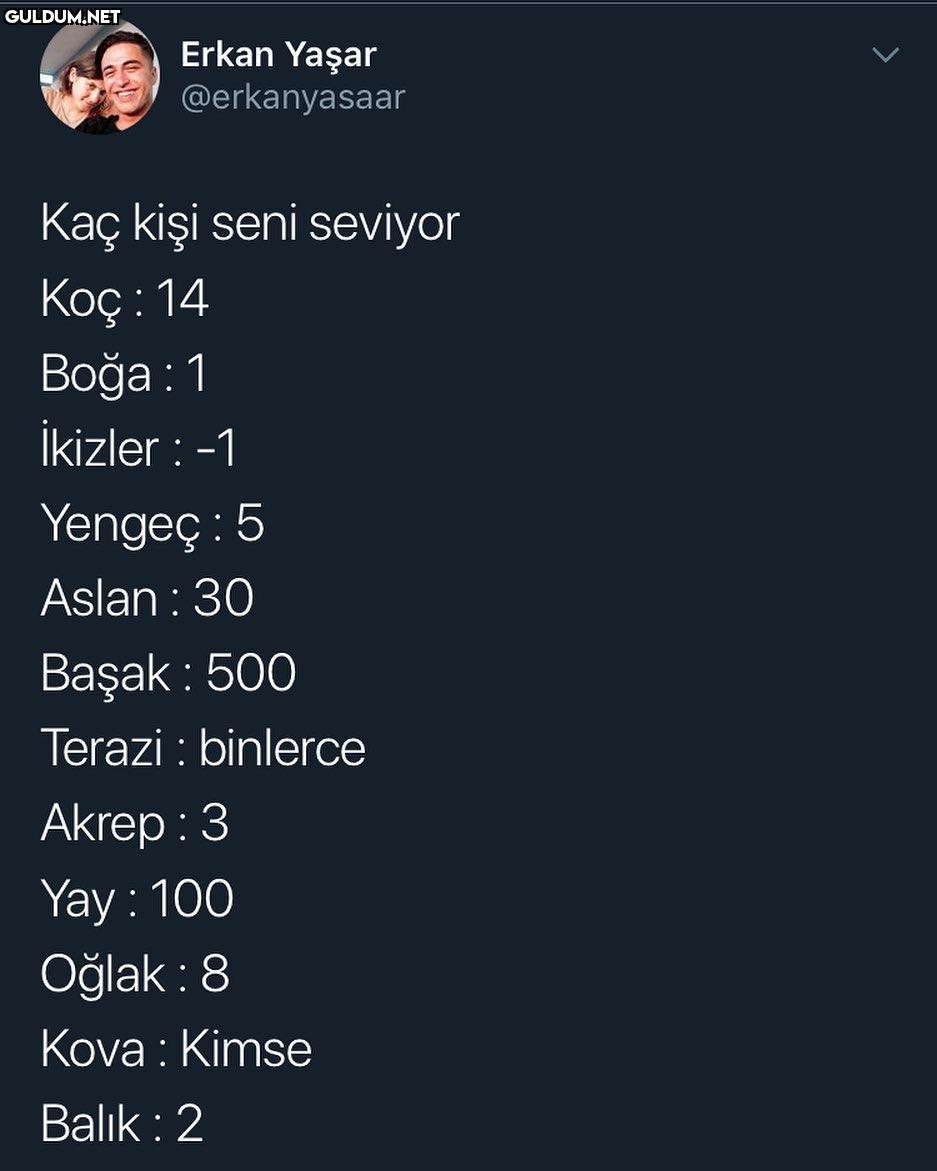This screenshot has height=1171, width=937.
Task: Click the "Oğlak : 8" line
Action: coord(135,973)
